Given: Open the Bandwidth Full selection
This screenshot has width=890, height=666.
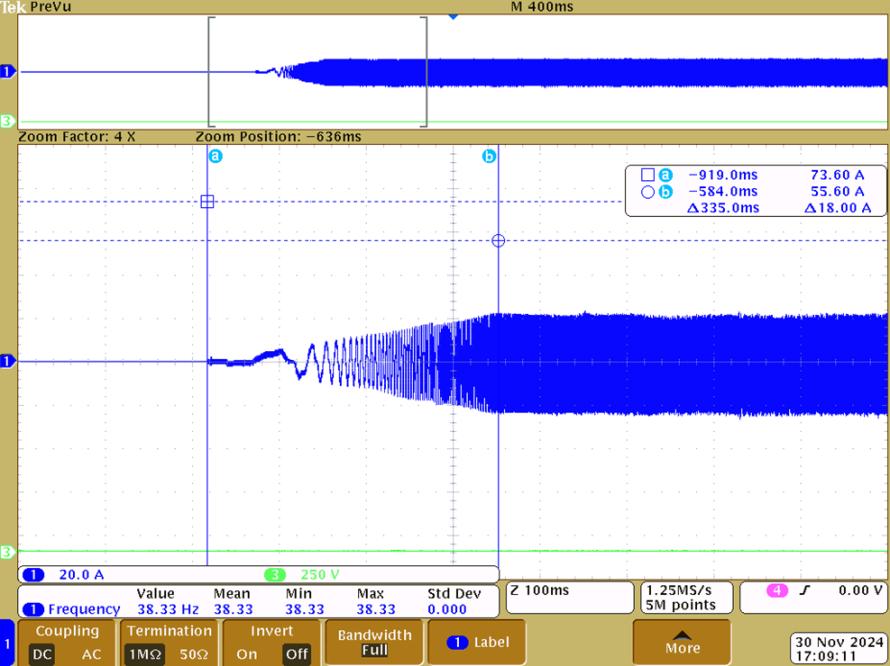Looking at the screenshot, I should coord(374,642).
